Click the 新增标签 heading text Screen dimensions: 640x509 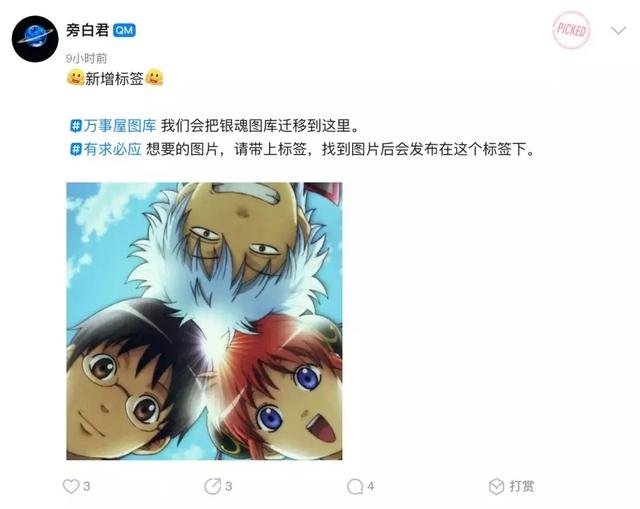[114, 78]
